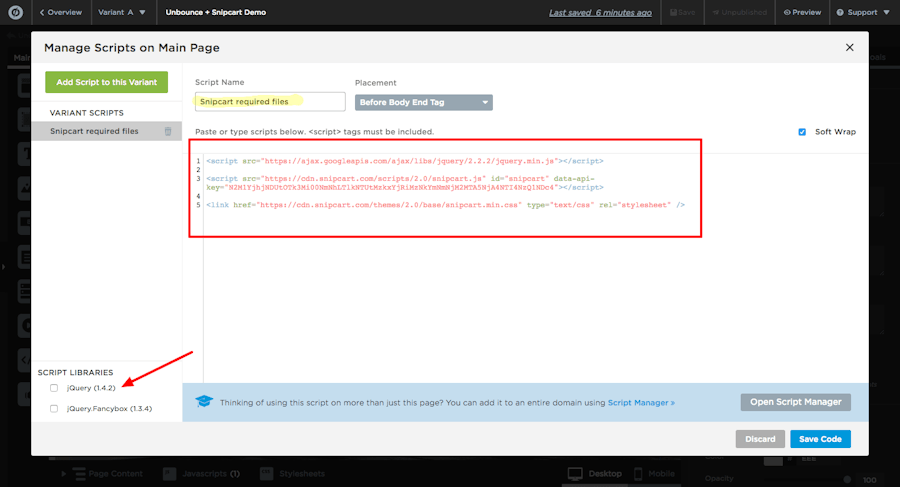Enable the jQuery.Fancybox (1.3.4) checkbox
Viewport: 900px width, 487px height.
pos(54,409)
